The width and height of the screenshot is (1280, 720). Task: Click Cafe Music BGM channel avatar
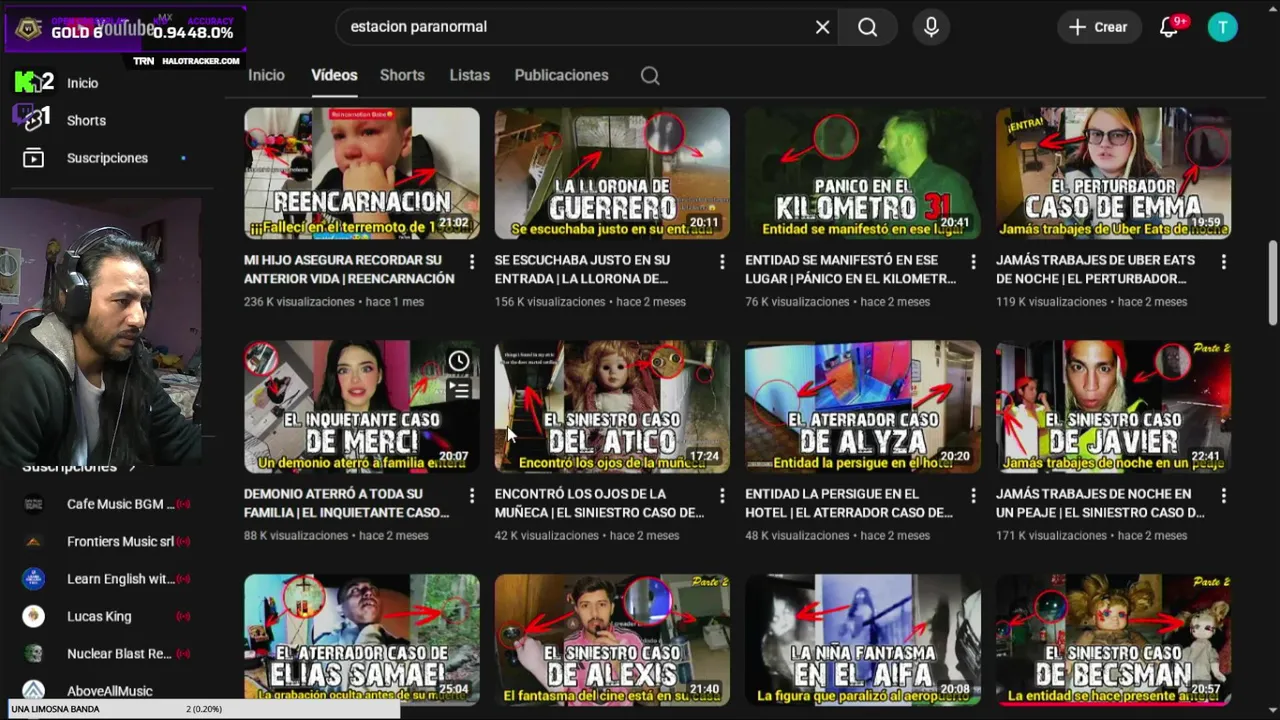[x=34, y=504]
